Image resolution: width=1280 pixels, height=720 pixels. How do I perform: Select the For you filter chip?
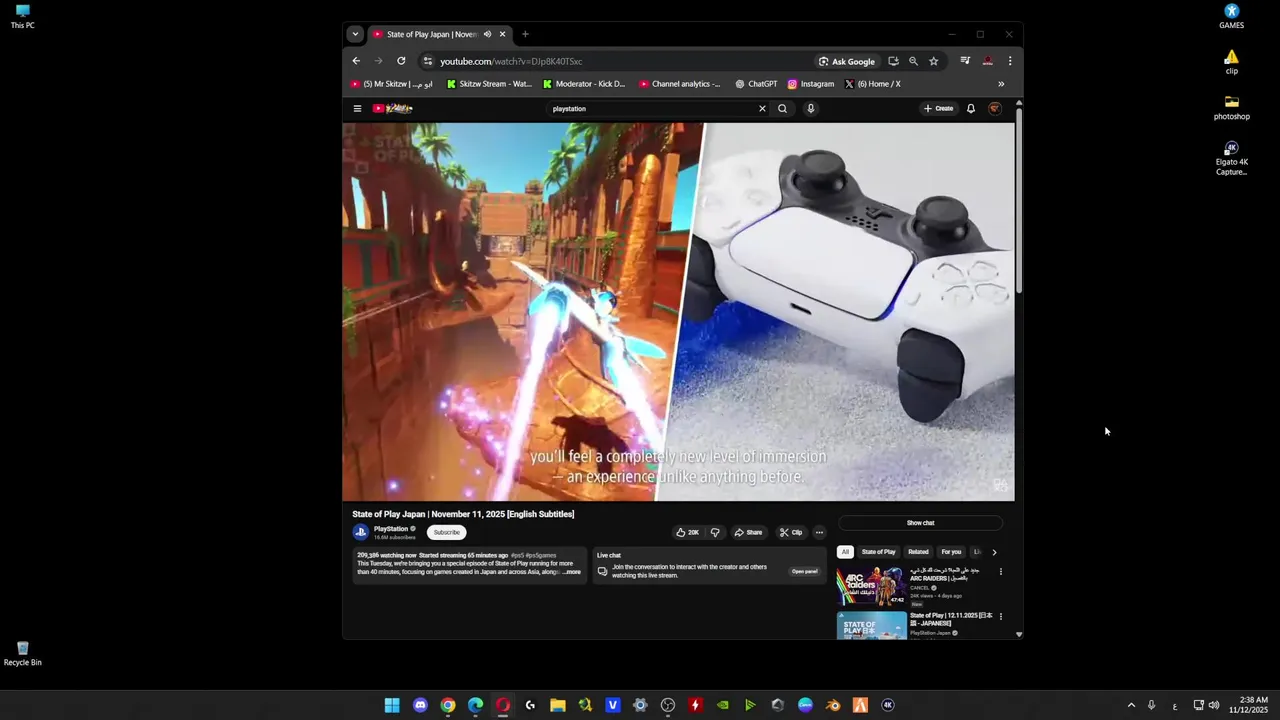pos(951,552)
